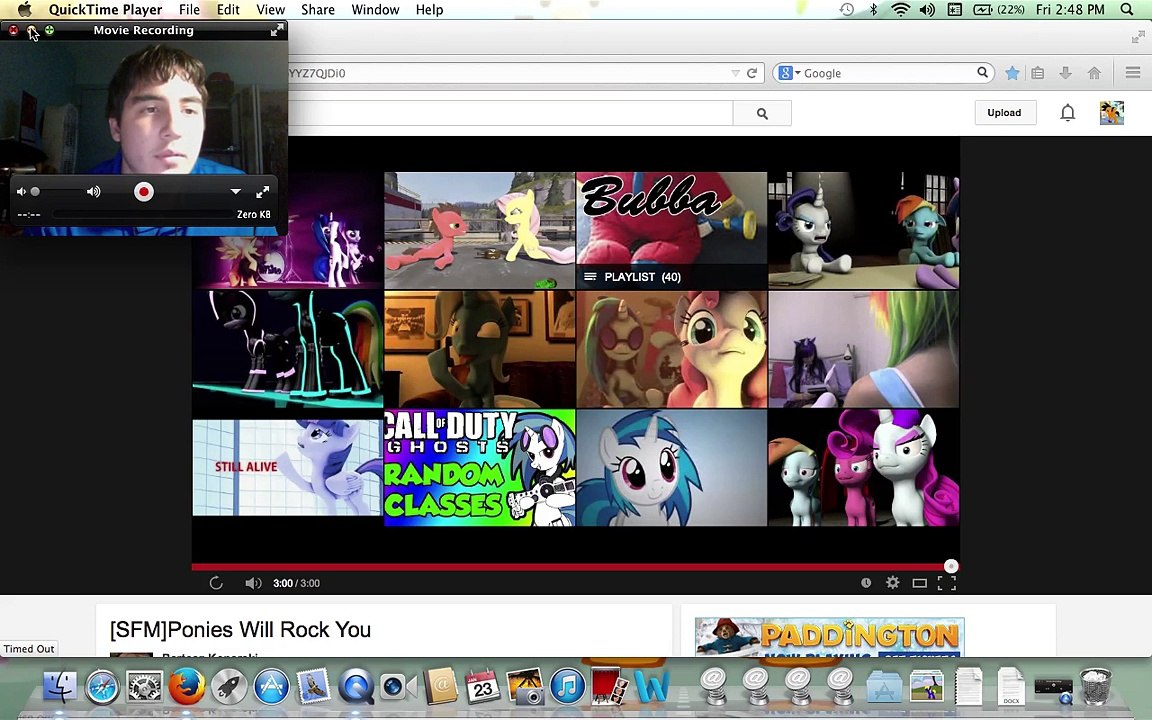1152x720 pixels.
Task: Open search engine selector dropdown next to Google
Action: tap(789, 73)
